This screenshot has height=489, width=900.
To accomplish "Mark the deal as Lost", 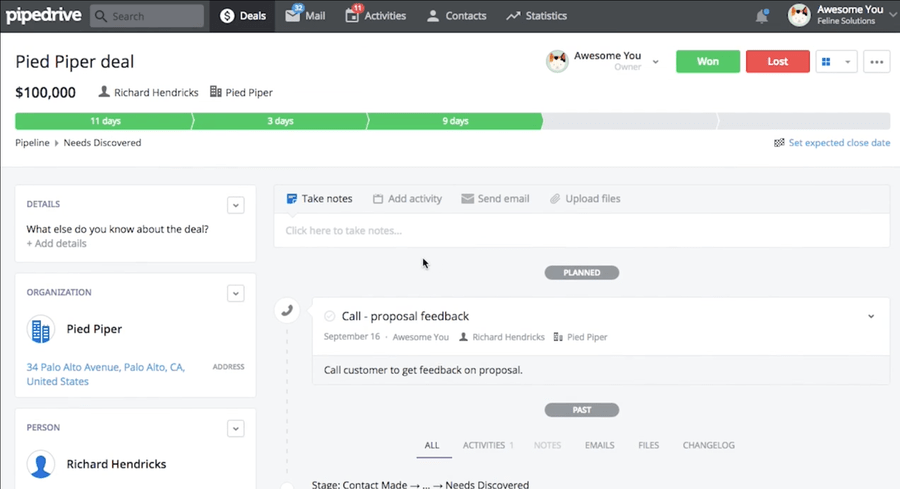I will click(x=778, y=61).
